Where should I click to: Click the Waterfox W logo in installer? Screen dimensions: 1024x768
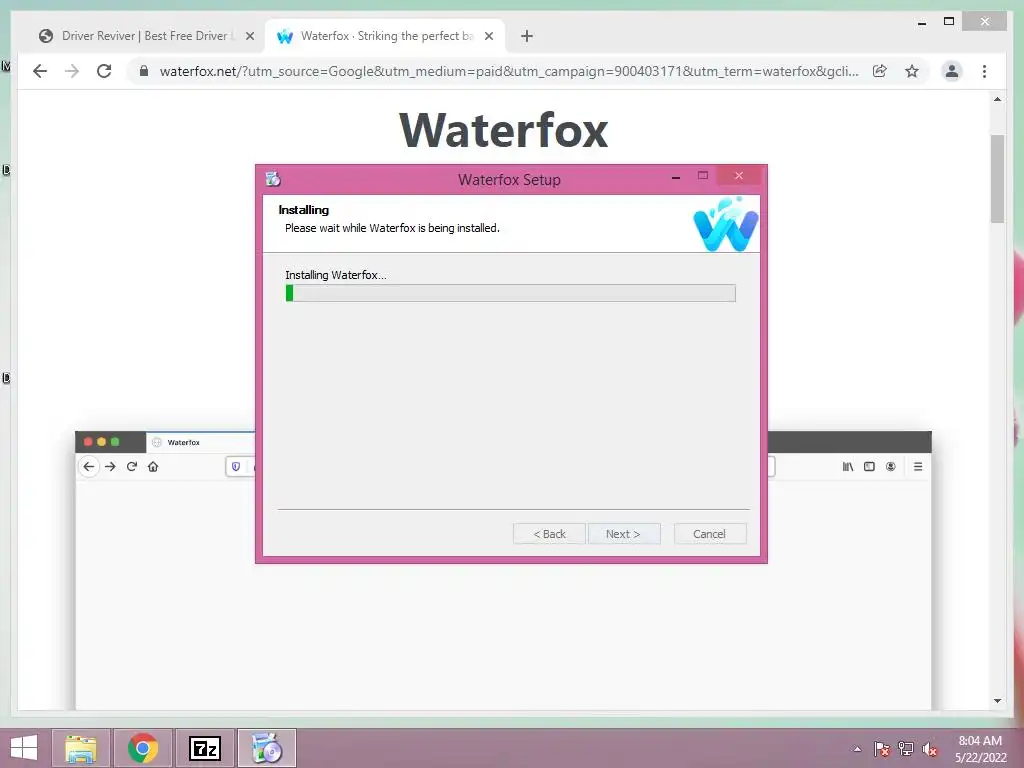tap(726, 224)
